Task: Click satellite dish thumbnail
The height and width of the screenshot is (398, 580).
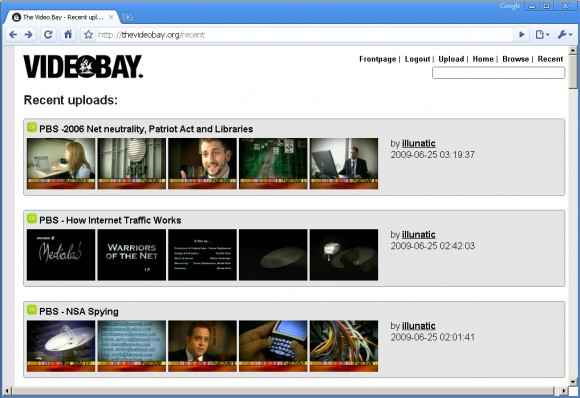Action: tap(61, 346)
